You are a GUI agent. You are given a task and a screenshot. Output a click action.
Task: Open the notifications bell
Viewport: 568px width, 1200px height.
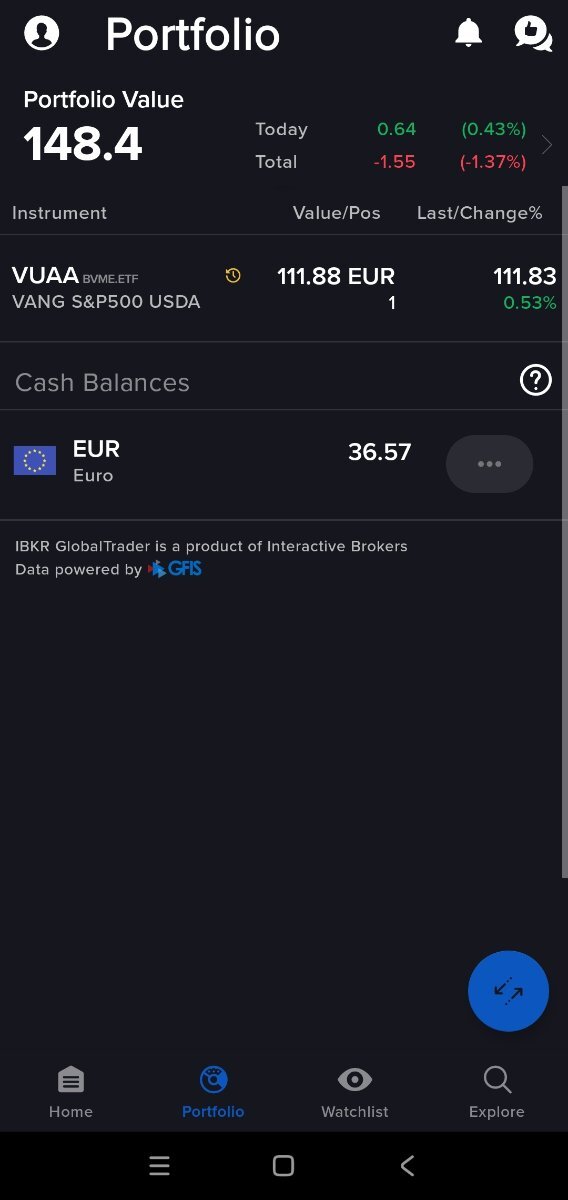click(468, 33)
